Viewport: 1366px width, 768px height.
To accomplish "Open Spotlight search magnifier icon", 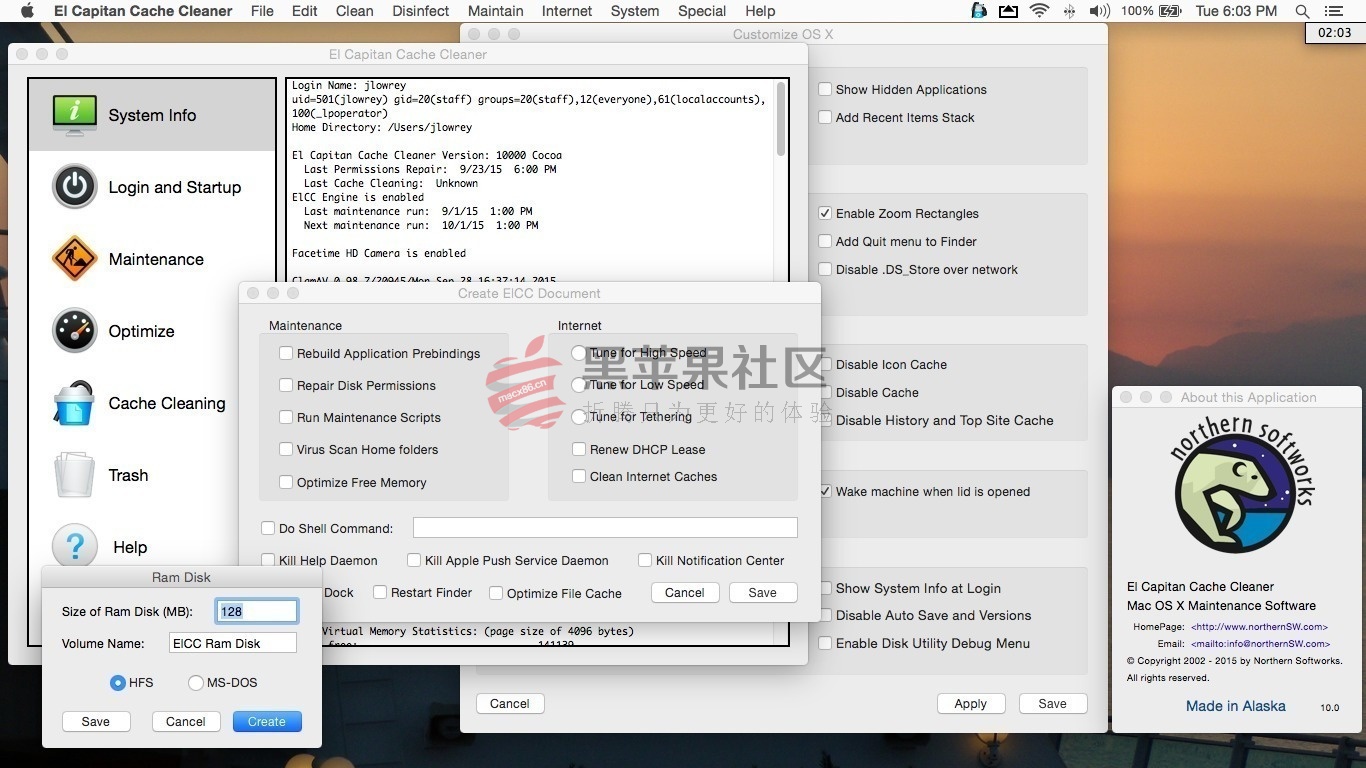I will (1302, 11).
